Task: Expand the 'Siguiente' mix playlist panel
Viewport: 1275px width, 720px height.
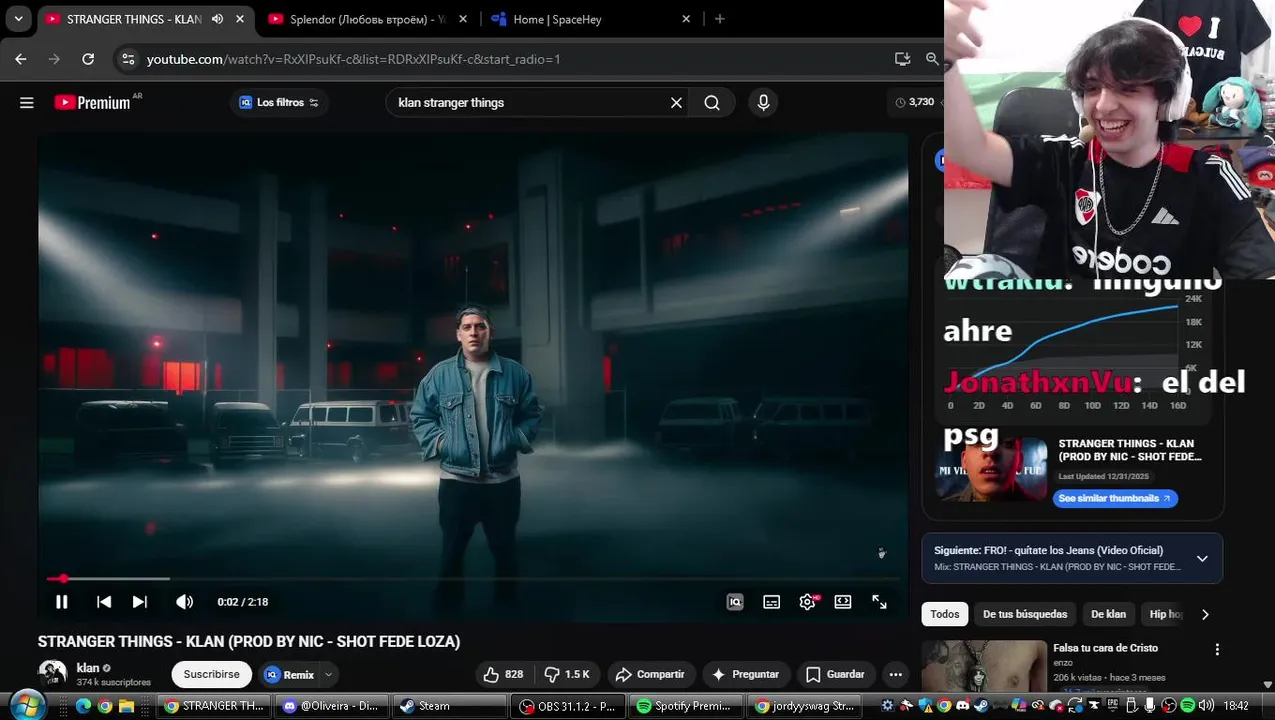Action: (1202, 558)
